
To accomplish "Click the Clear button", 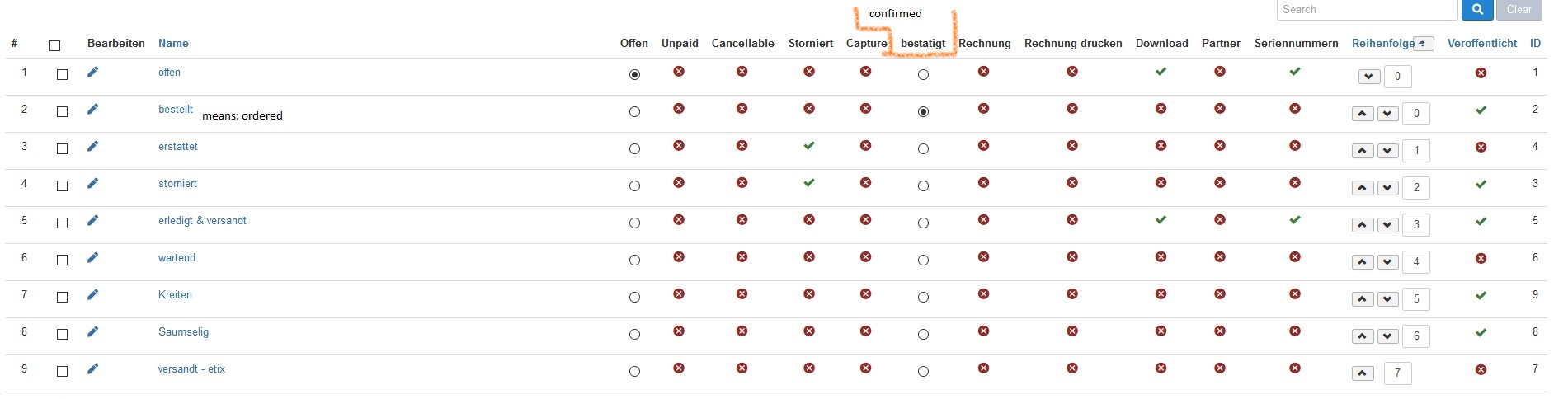I will [x=1519, y=10].
